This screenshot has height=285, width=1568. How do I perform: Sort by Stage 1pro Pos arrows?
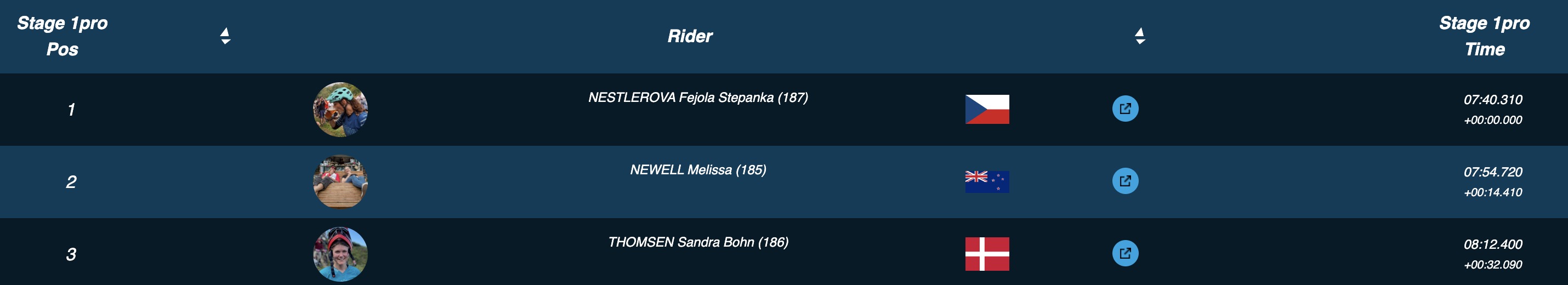click(225, 36)
